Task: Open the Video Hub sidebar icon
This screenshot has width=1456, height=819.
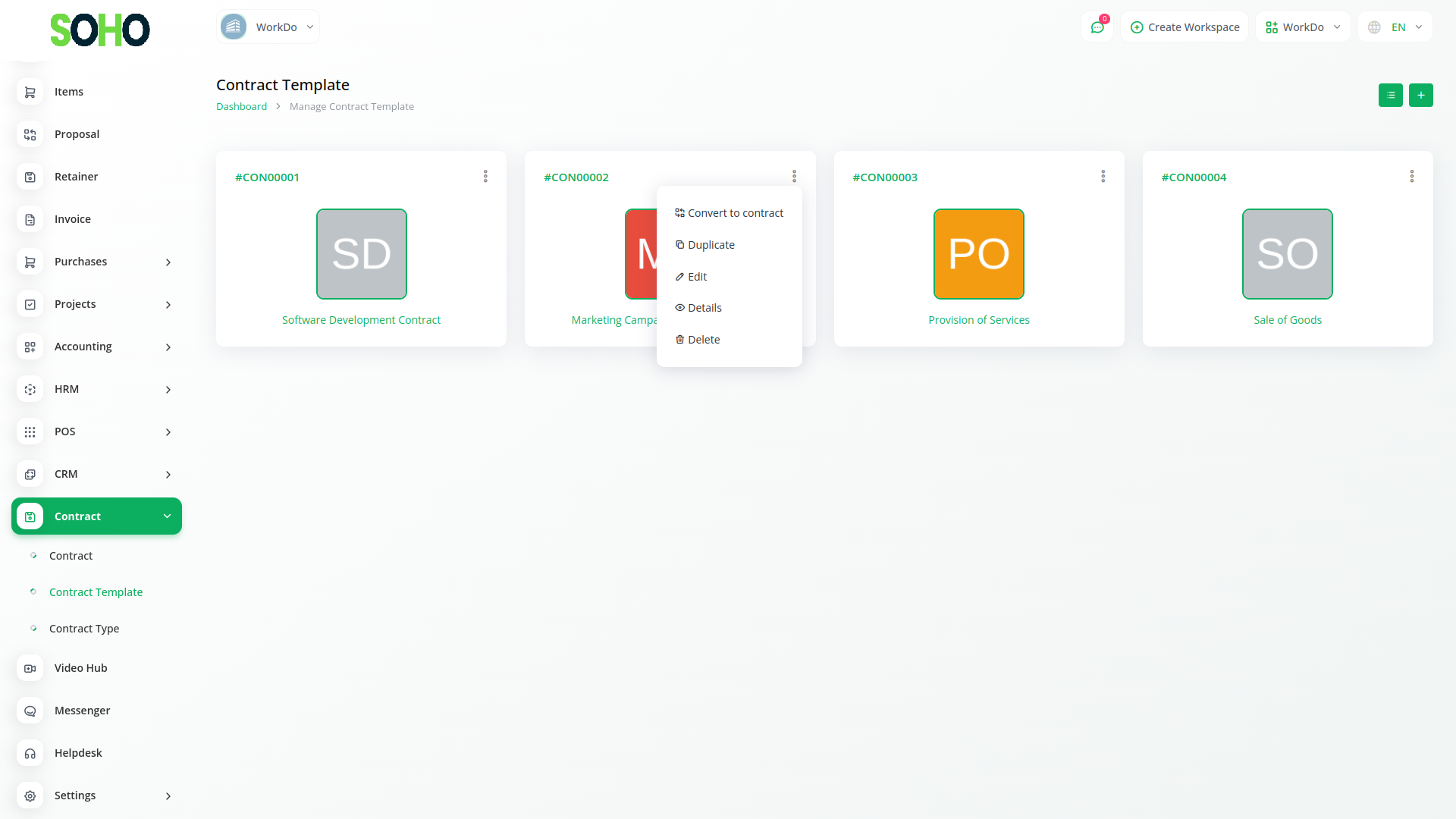Action: coord(30,668)
